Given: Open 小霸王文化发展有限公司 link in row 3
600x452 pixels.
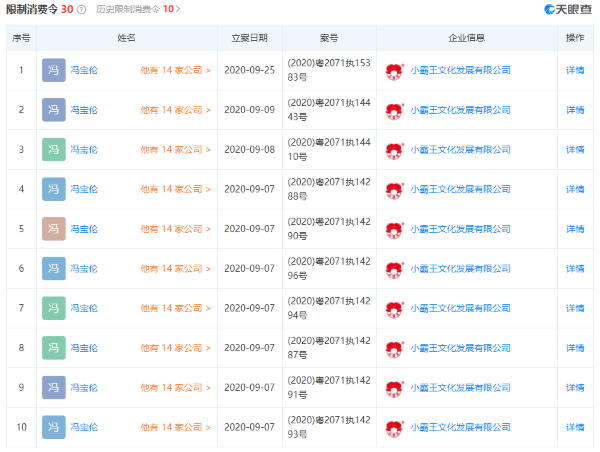Looking at the screenshot, I should [460, 150].
